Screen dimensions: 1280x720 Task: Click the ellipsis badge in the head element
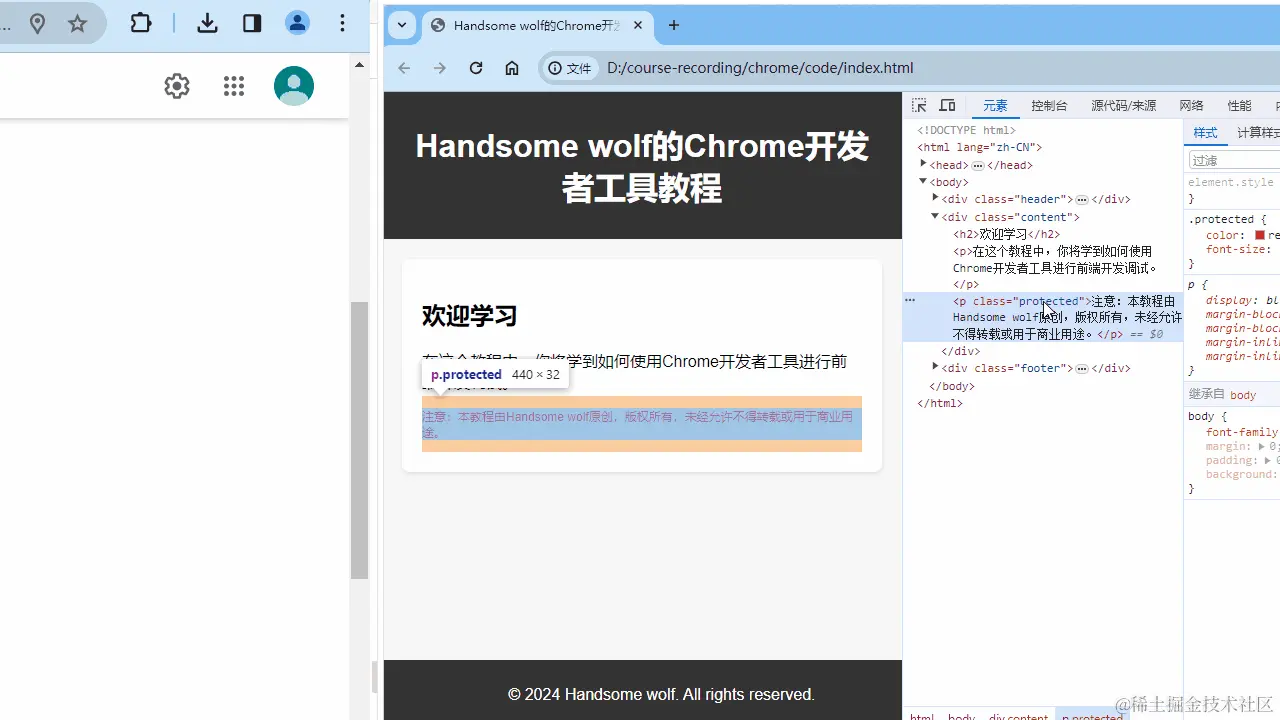978,166
